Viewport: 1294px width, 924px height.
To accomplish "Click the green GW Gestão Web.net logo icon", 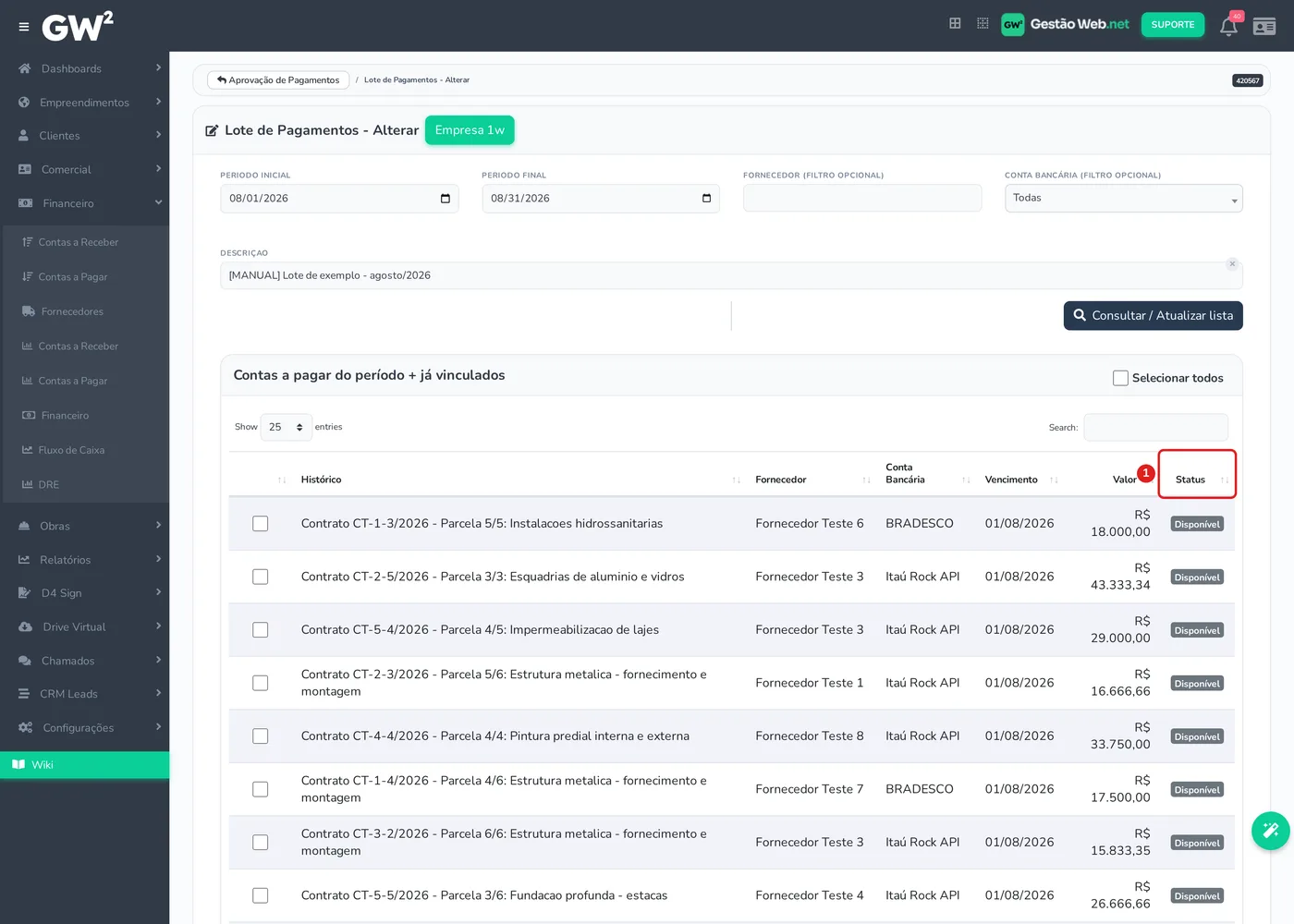I will [1012, 25].
